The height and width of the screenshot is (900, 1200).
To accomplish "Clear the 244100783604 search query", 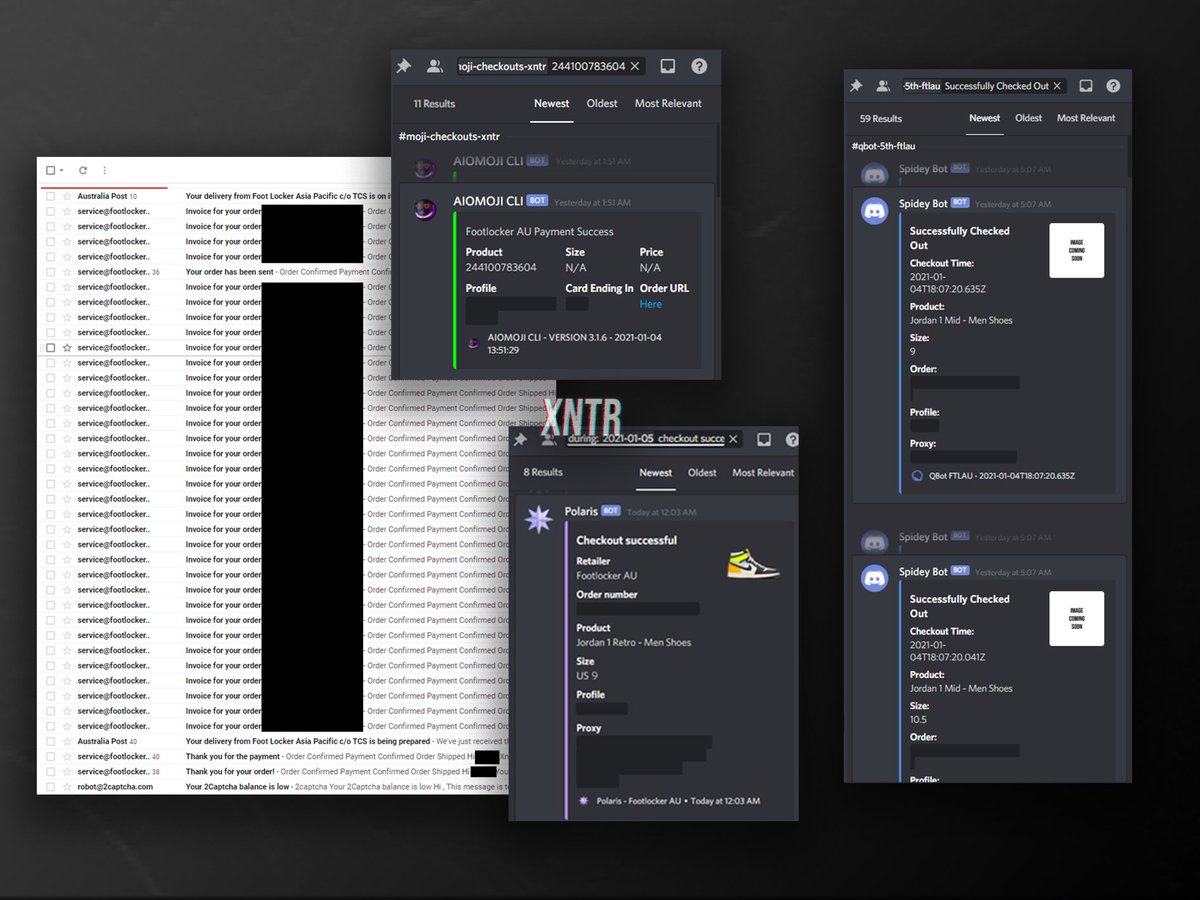I will point(635,66).
